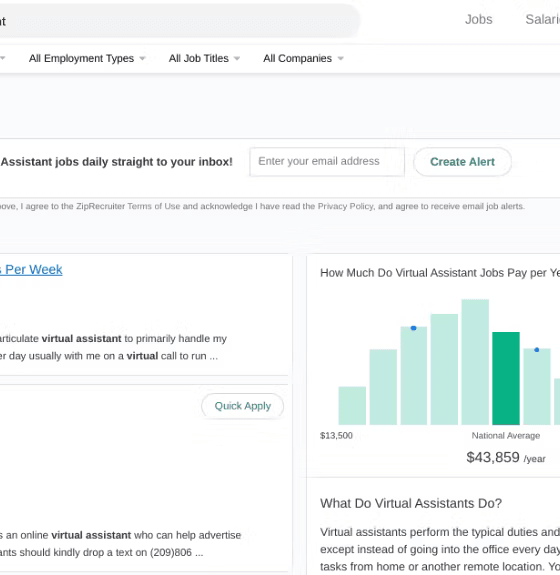Click the shortest leftmost bar in salary chart
The image size is (560, 575).
pyautogui.click(x=352, y=406)
